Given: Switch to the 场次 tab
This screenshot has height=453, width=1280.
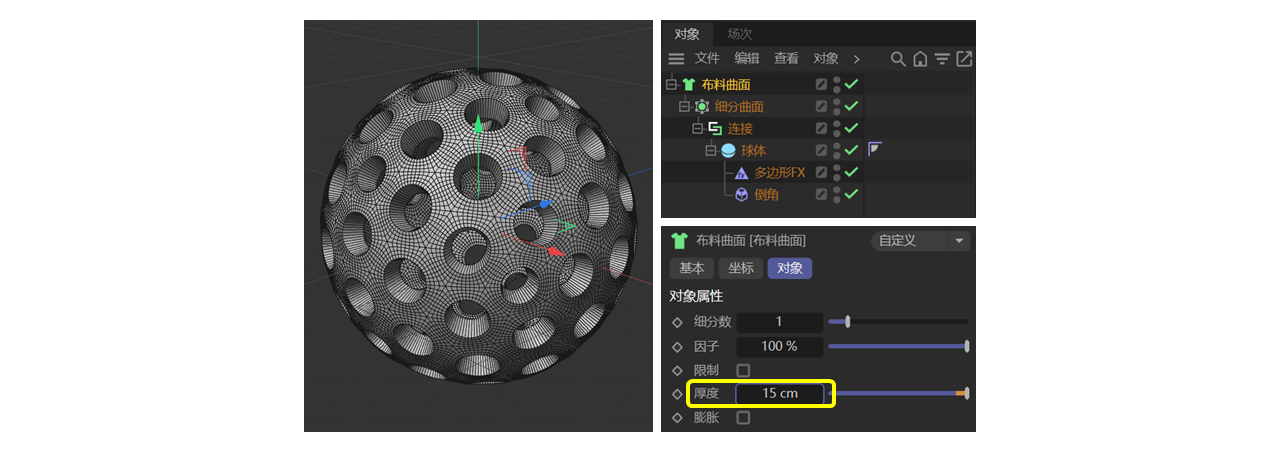Looking at the screenshot, I should [740, 34].
